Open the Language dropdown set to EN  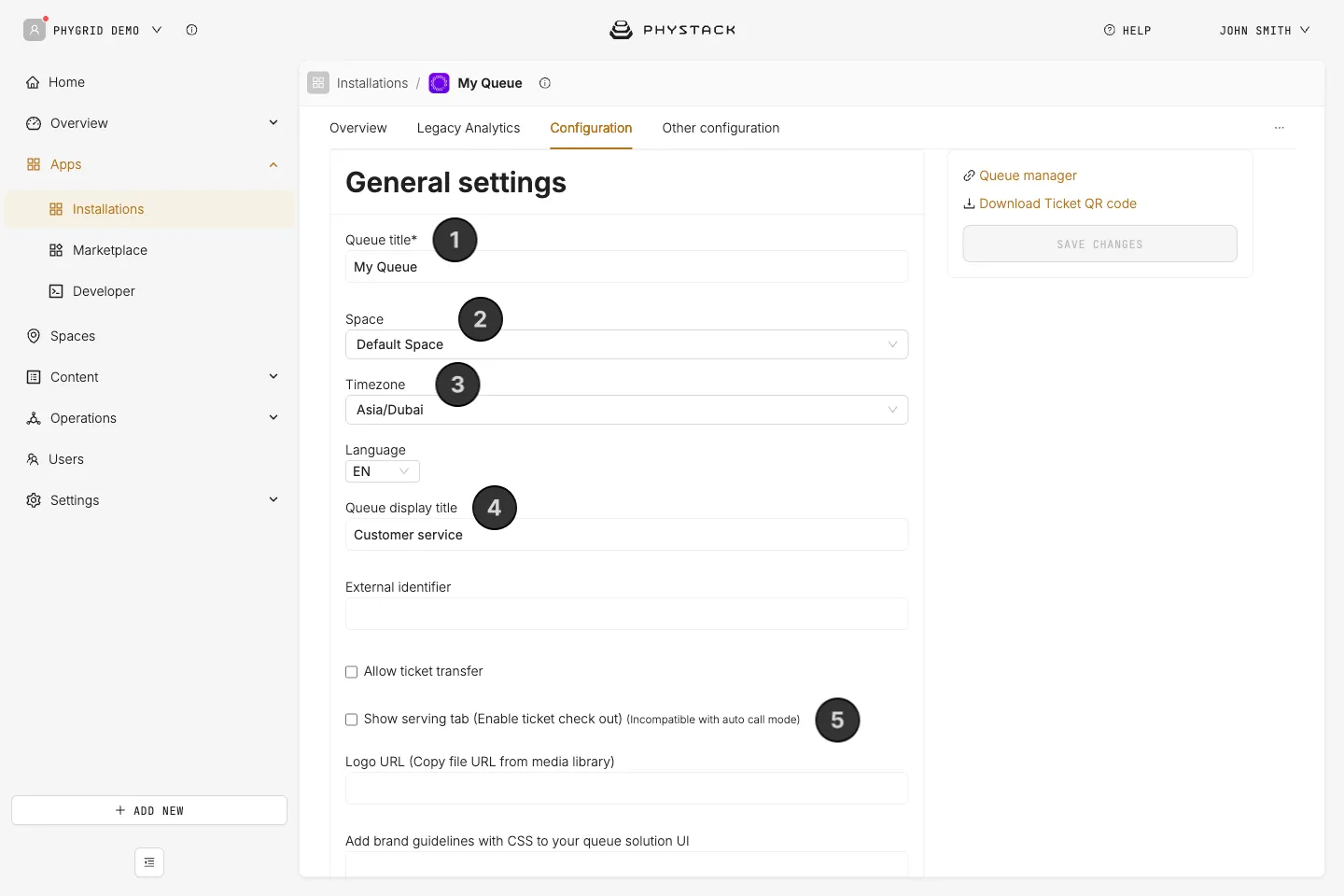pyautogui.click(x=383, y=471)
